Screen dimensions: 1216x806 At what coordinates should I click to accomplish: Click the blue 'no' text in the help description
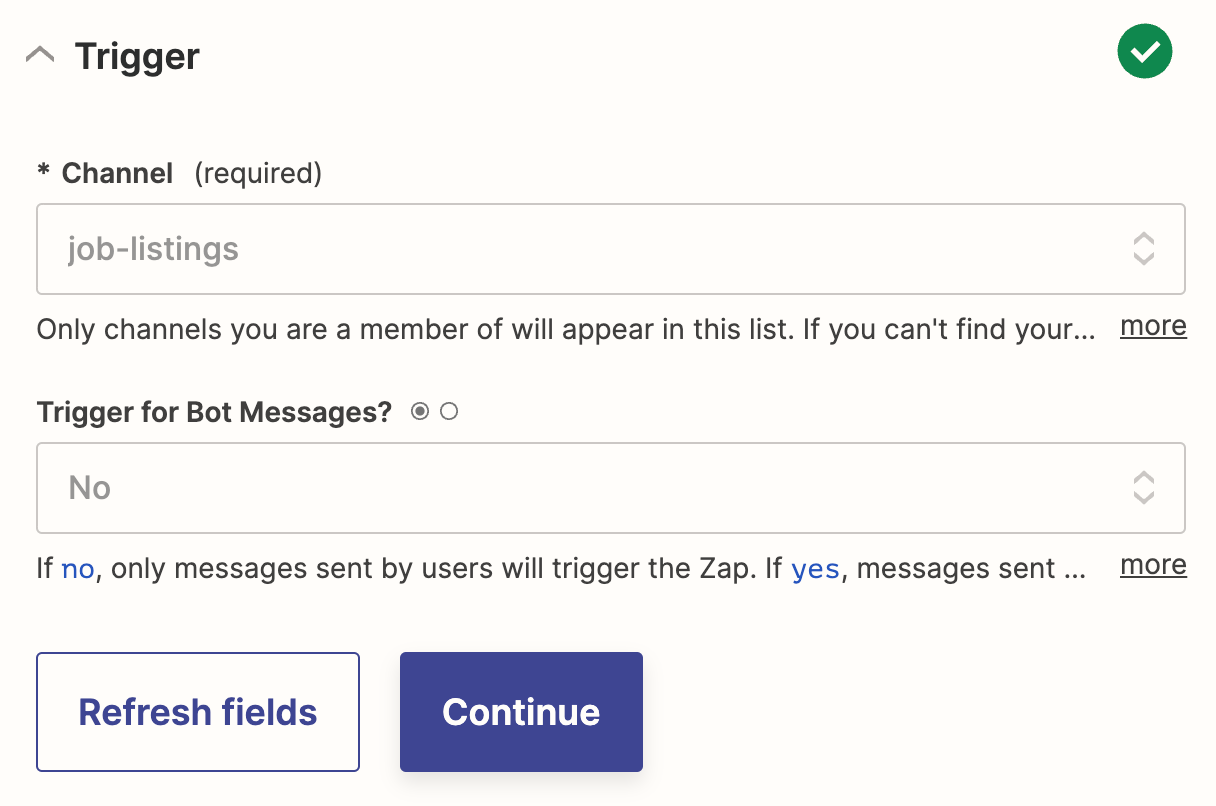point(78,569)
